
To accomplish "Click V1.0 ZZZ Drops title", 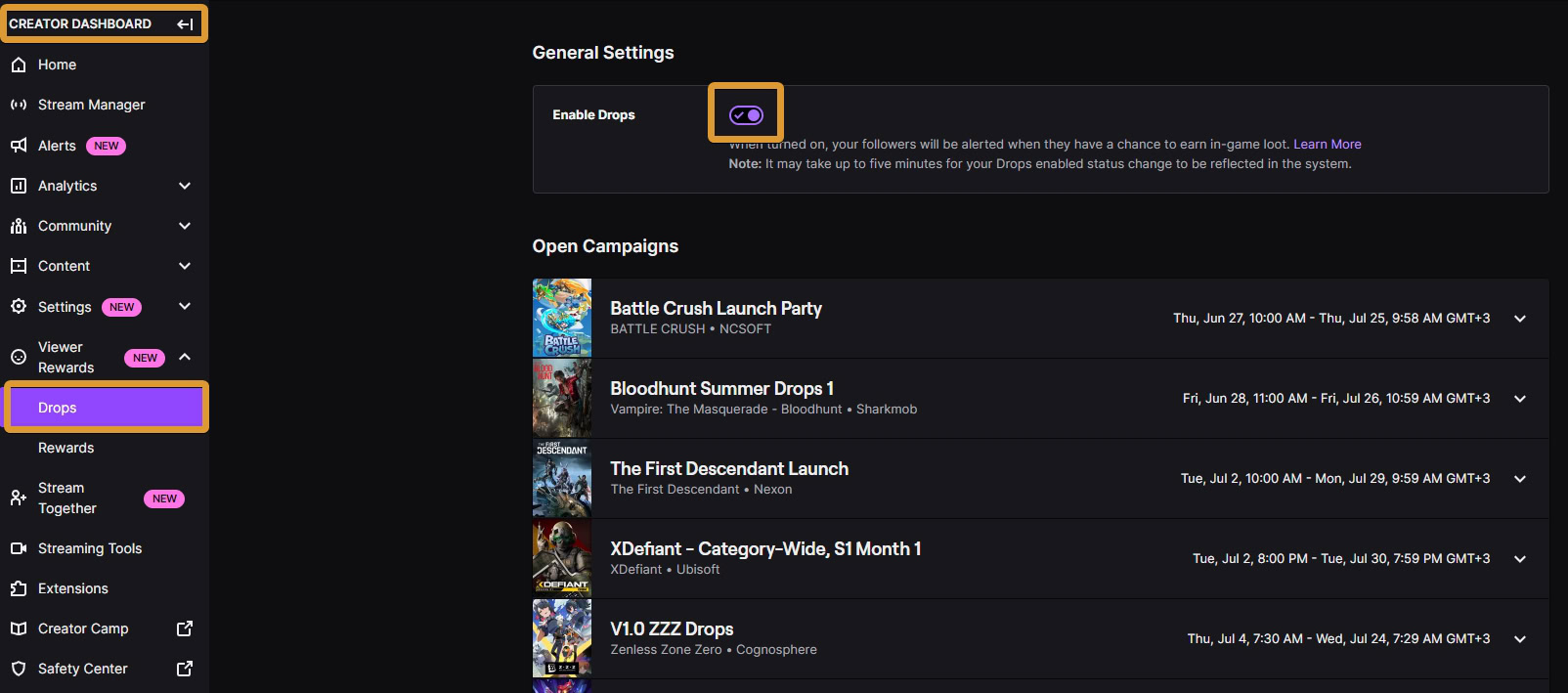I will pos(672,628).
